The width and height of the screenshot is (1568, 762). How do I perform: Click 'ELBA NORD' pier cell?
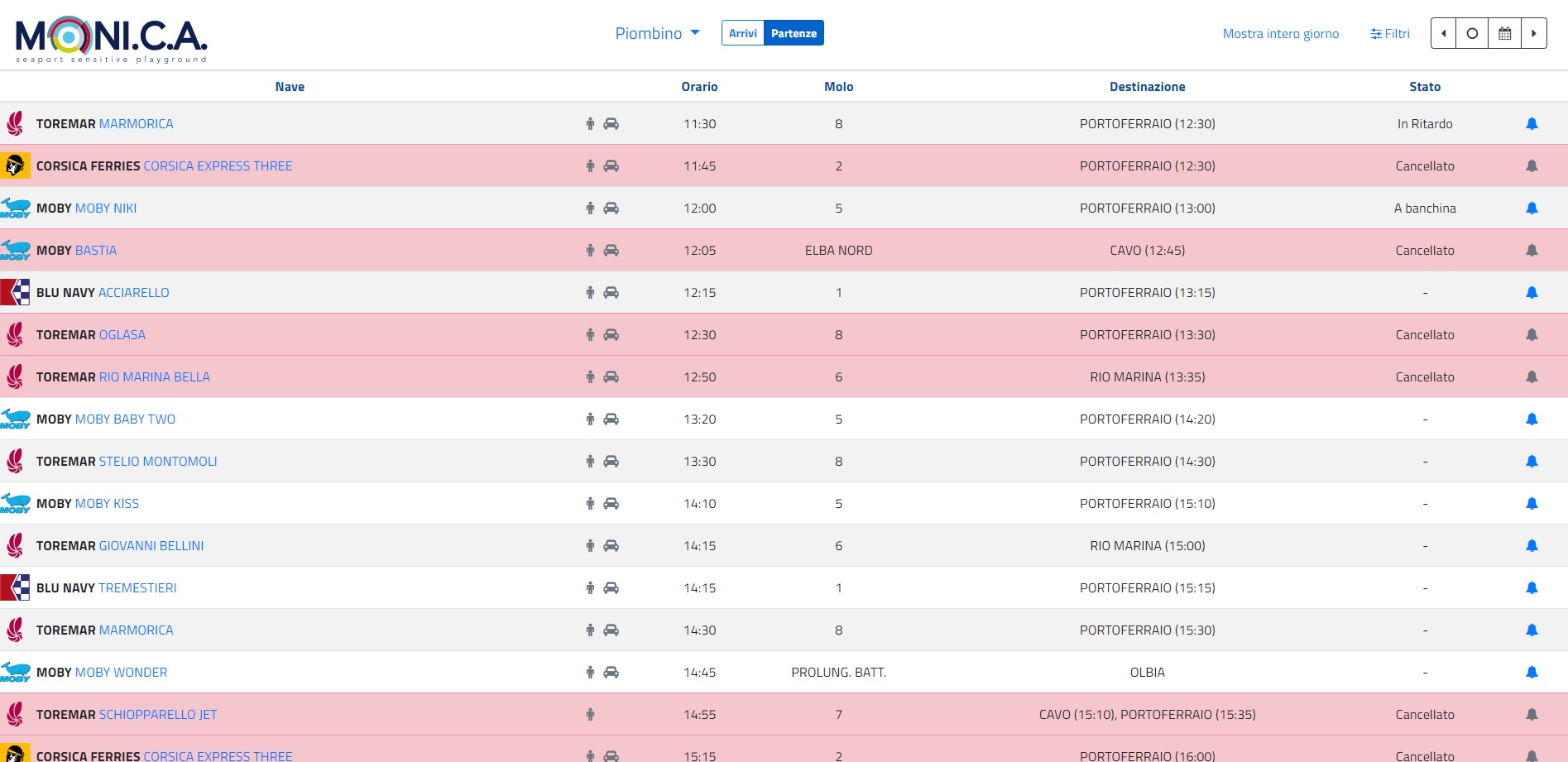(838, 251)
